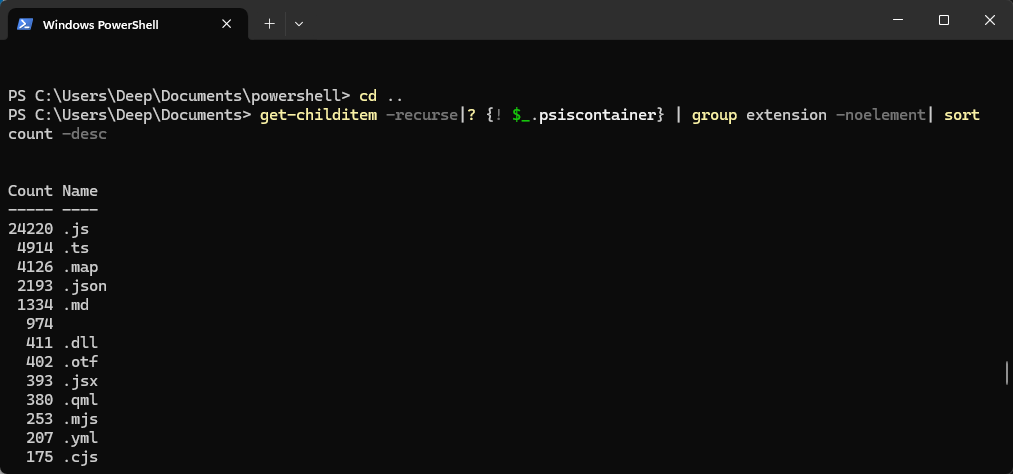
Task: Open a new tab with plus button
Action: tap(269, 23)
